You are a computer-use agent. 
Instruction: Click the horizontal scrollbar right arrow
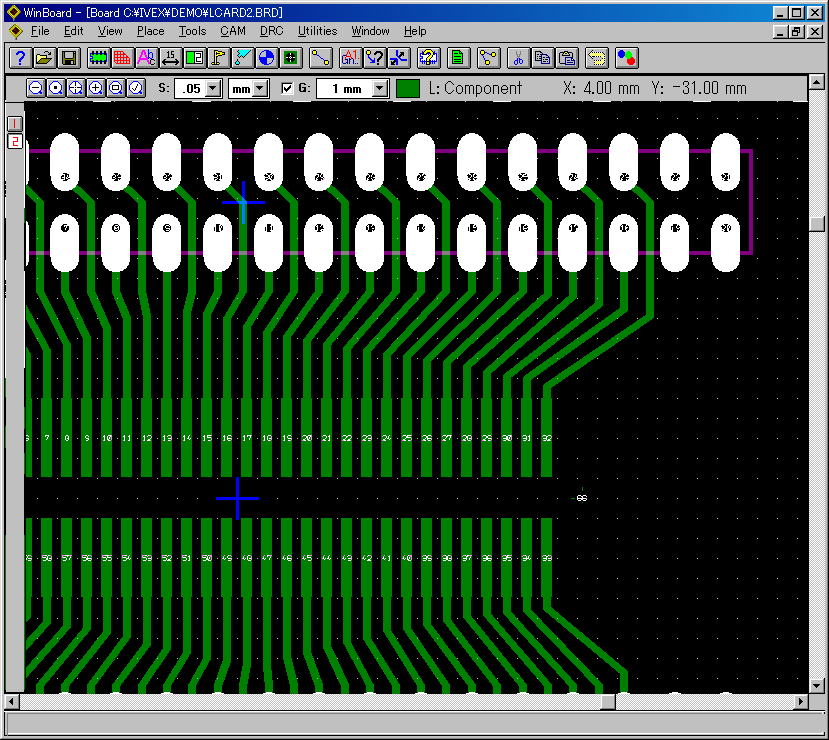pyautogui.click(x=801, y=701)
